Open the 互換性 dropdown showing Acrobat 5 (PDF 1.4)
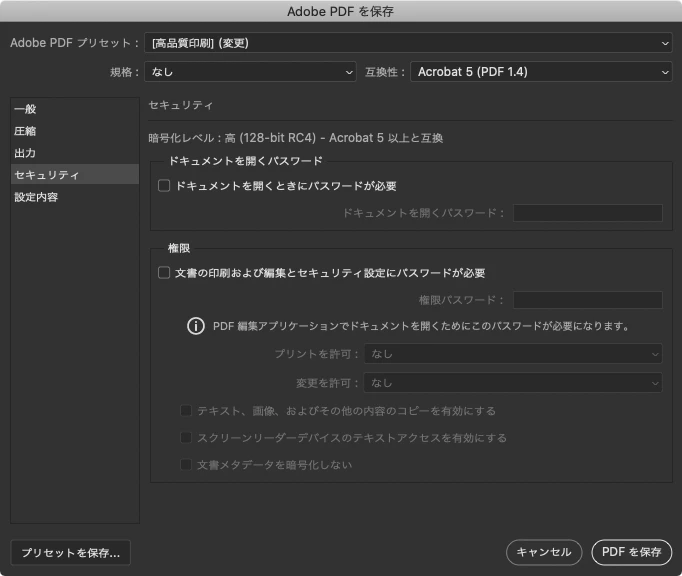This screenshot has width=682, height=576. (x=542, y=72)
